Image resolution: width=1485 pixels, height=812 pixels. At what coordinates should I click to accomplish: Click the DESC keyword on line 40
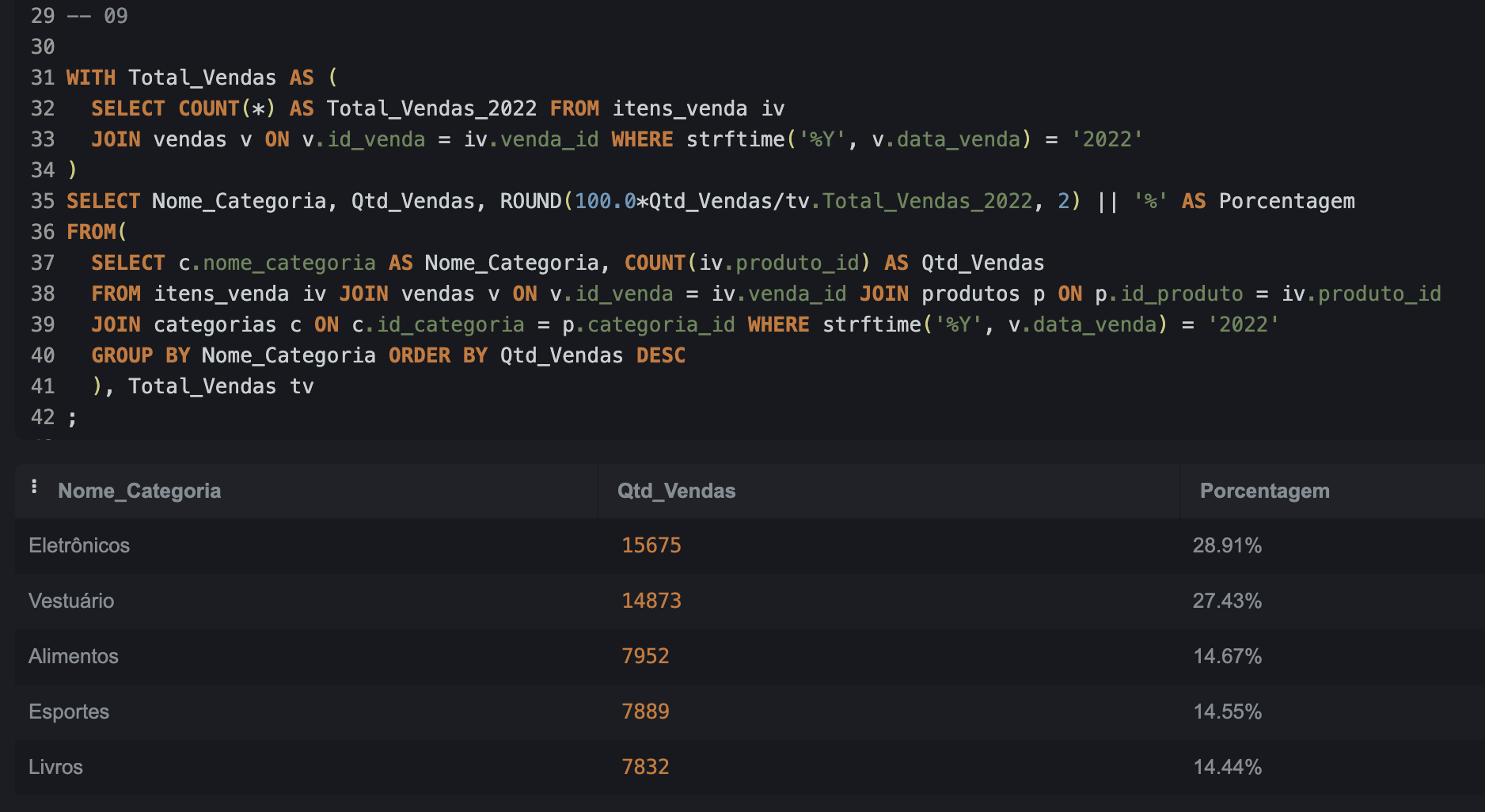coord(661,355)
